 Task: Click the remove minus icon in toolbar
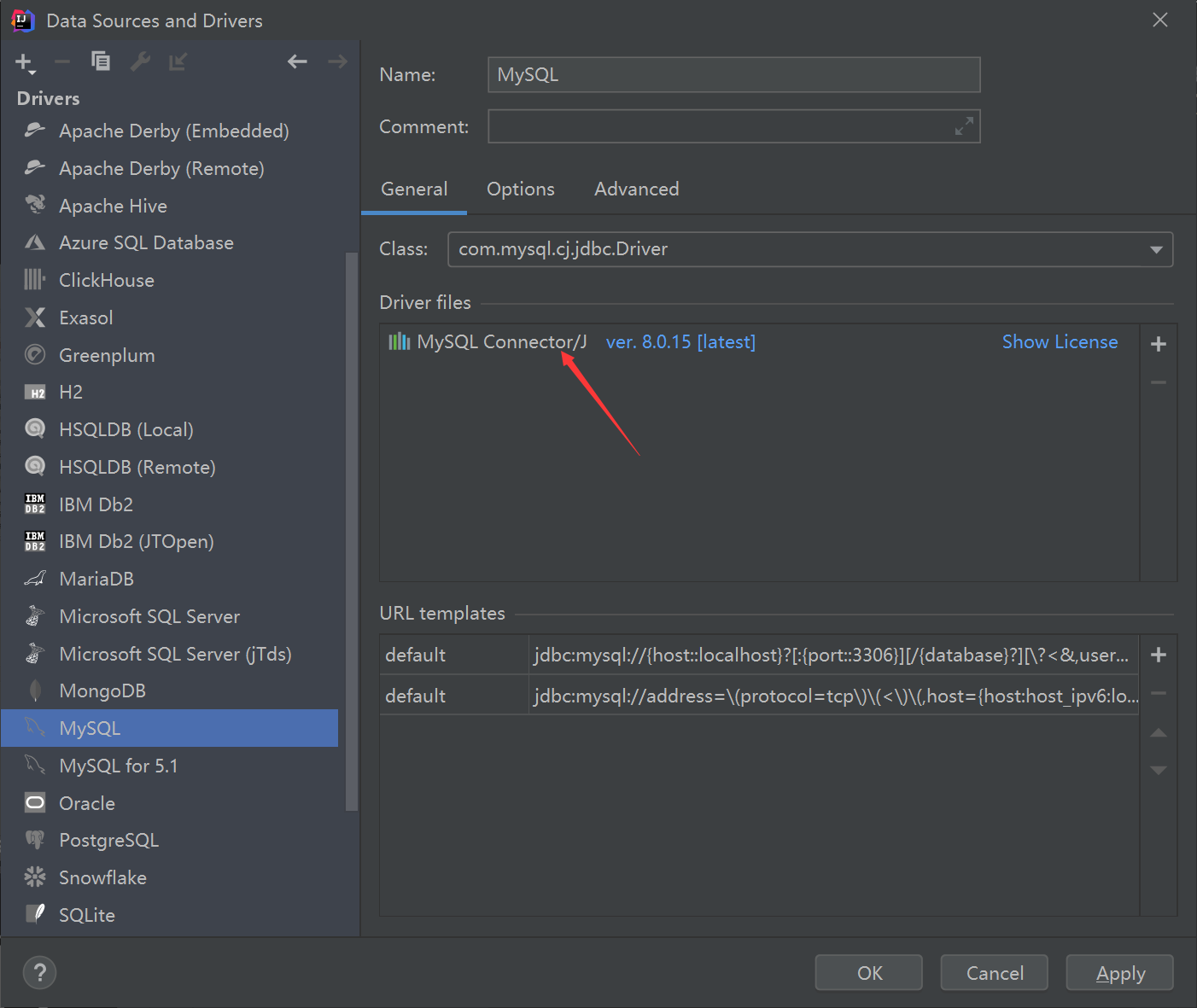click(x=62, y=61)
